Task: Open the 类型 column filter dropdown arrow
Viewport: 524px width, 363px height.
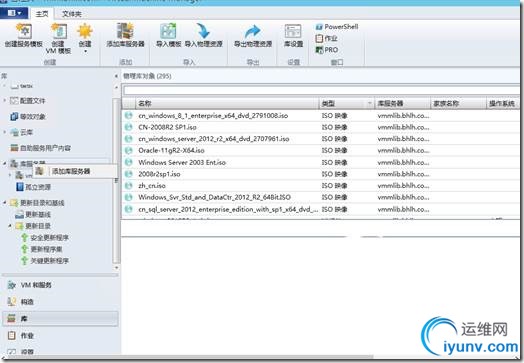Action: (x=370, y=104)
